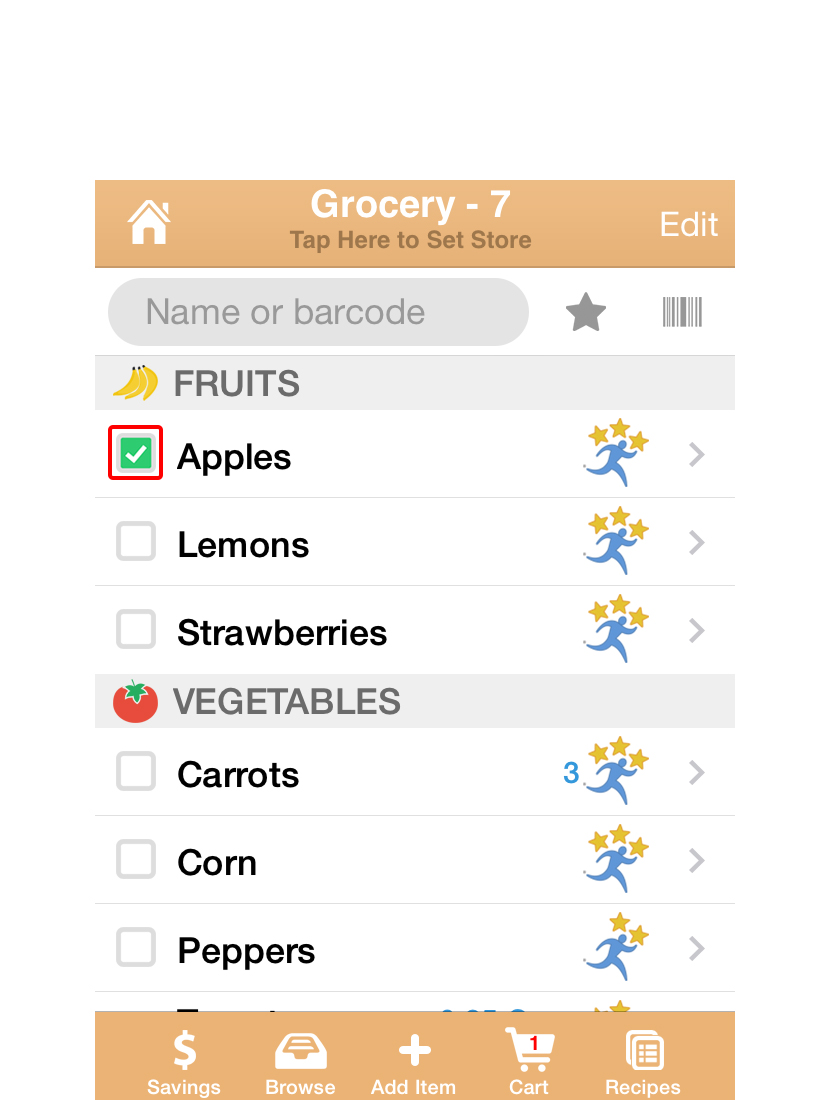Tap the running figure icon beside Corn
The image size is (830, 1100).
tap(616, 859)
